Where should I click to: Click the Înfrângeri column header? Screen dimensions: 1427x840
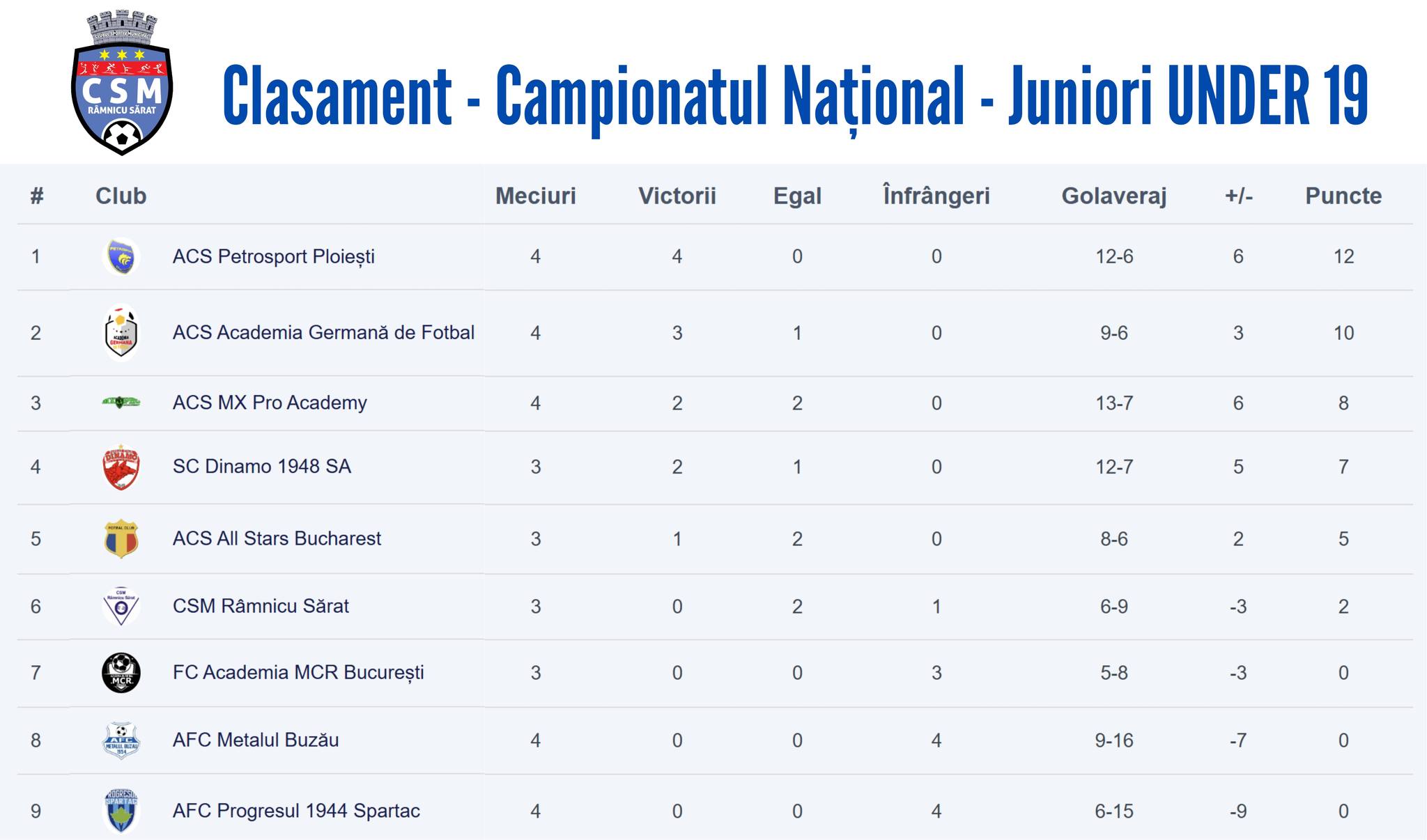point(936,196)
